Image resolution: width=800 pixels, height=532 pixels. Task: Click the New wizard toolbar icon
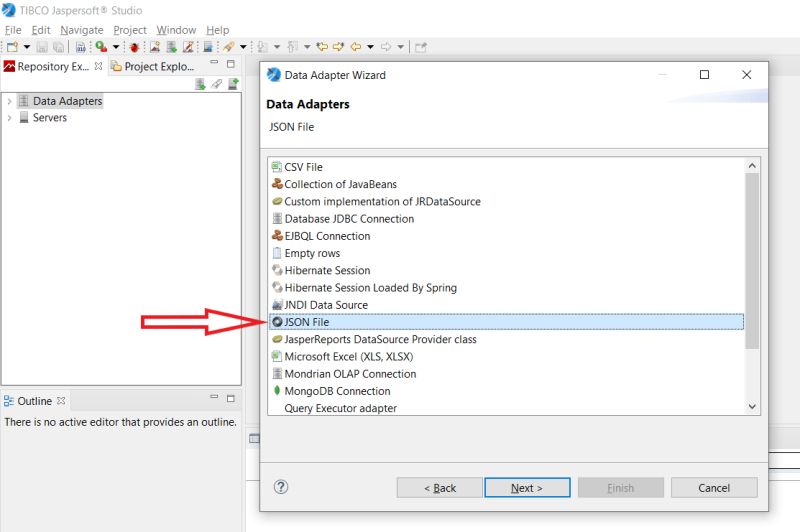tap(12, 47)
